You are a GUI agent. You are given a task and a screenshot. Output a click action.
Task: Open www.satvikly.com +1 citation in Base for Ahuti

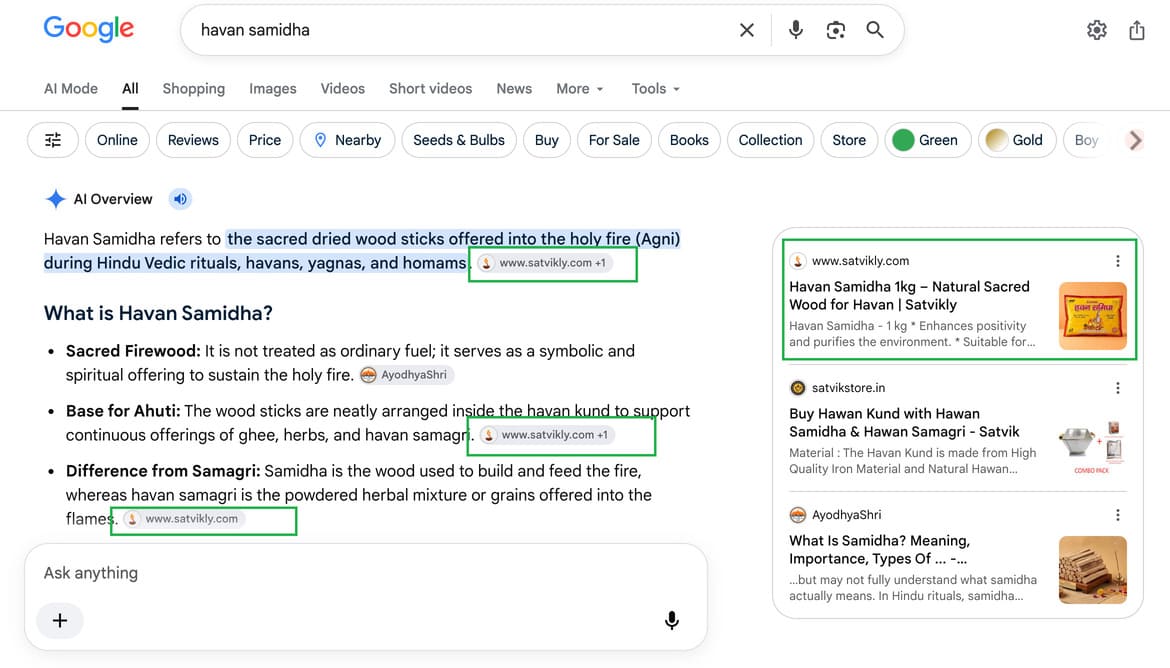tap(546, 434)
